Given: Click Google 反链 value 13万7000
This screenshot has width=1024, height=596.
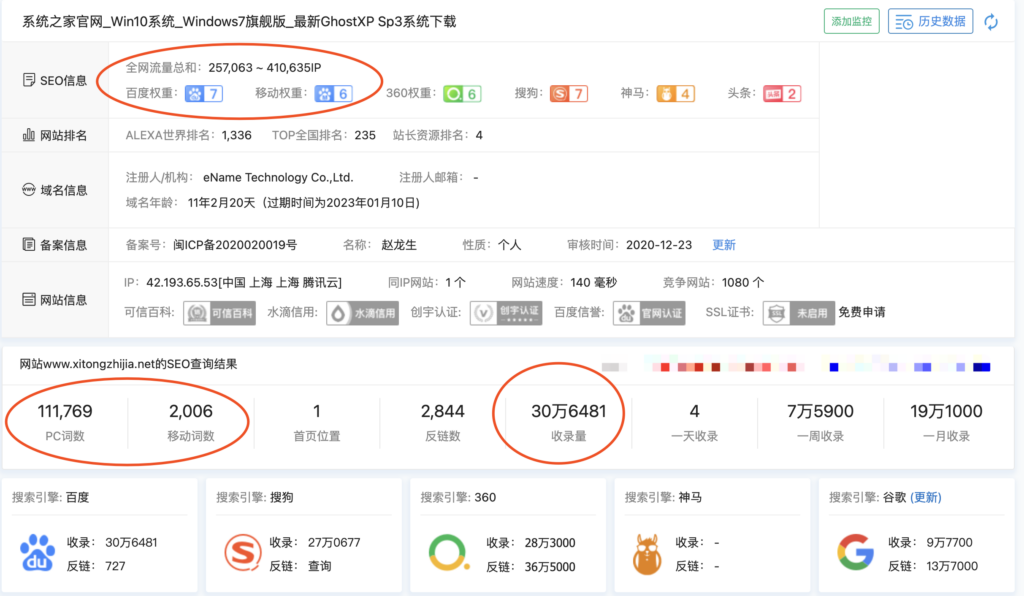Looking at the screenshot, I should 952,566.
